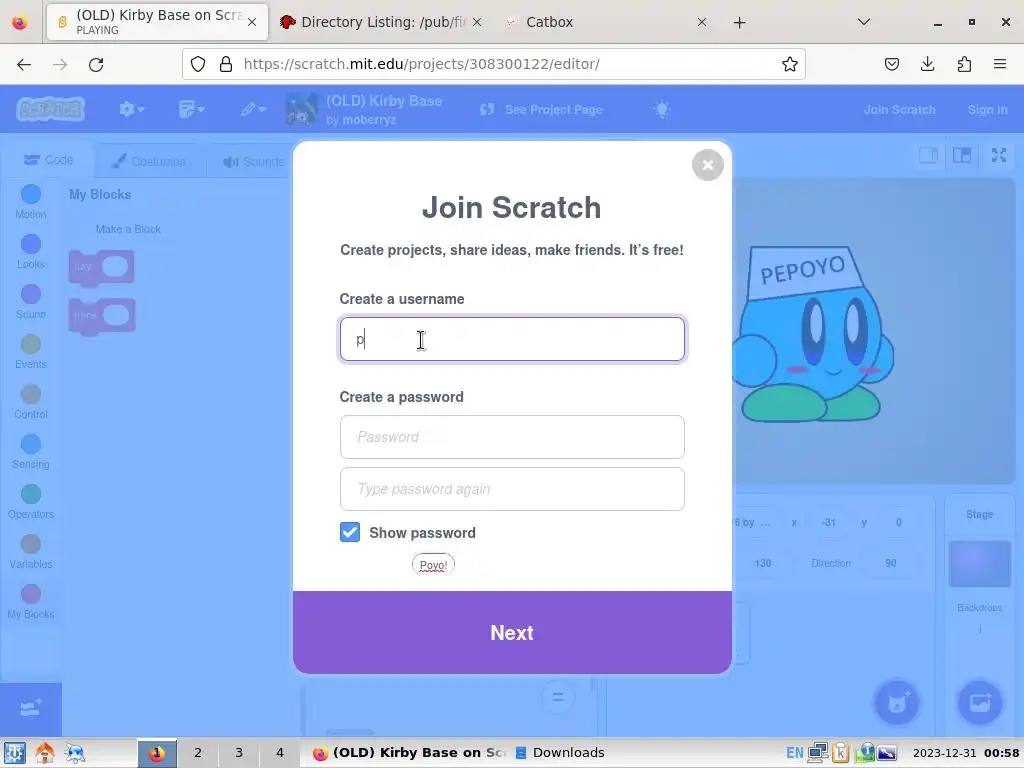Viewport: 1024px width, 768px height.
Task: Open the Scratch File menu dropdown
Action: 191,109
